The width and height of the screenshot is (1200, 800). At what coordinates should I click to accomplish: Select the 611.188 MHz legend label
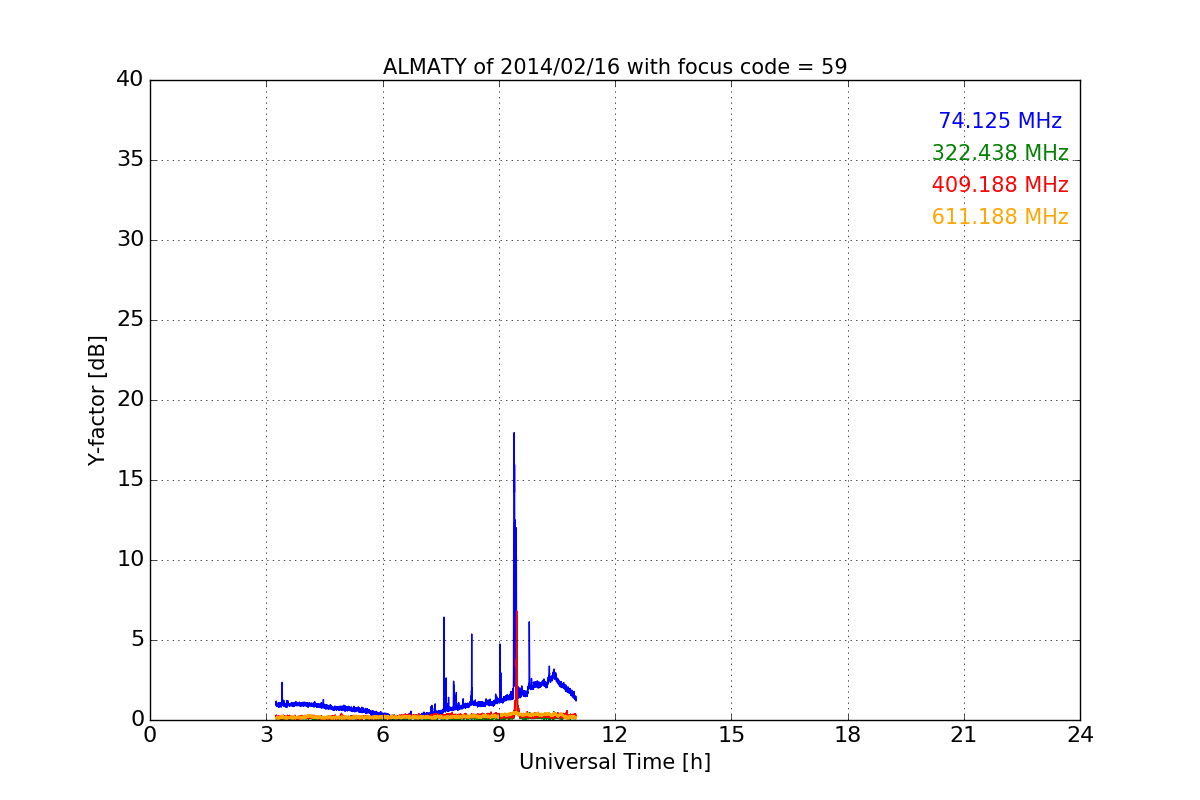click(x=1000, y=217)
